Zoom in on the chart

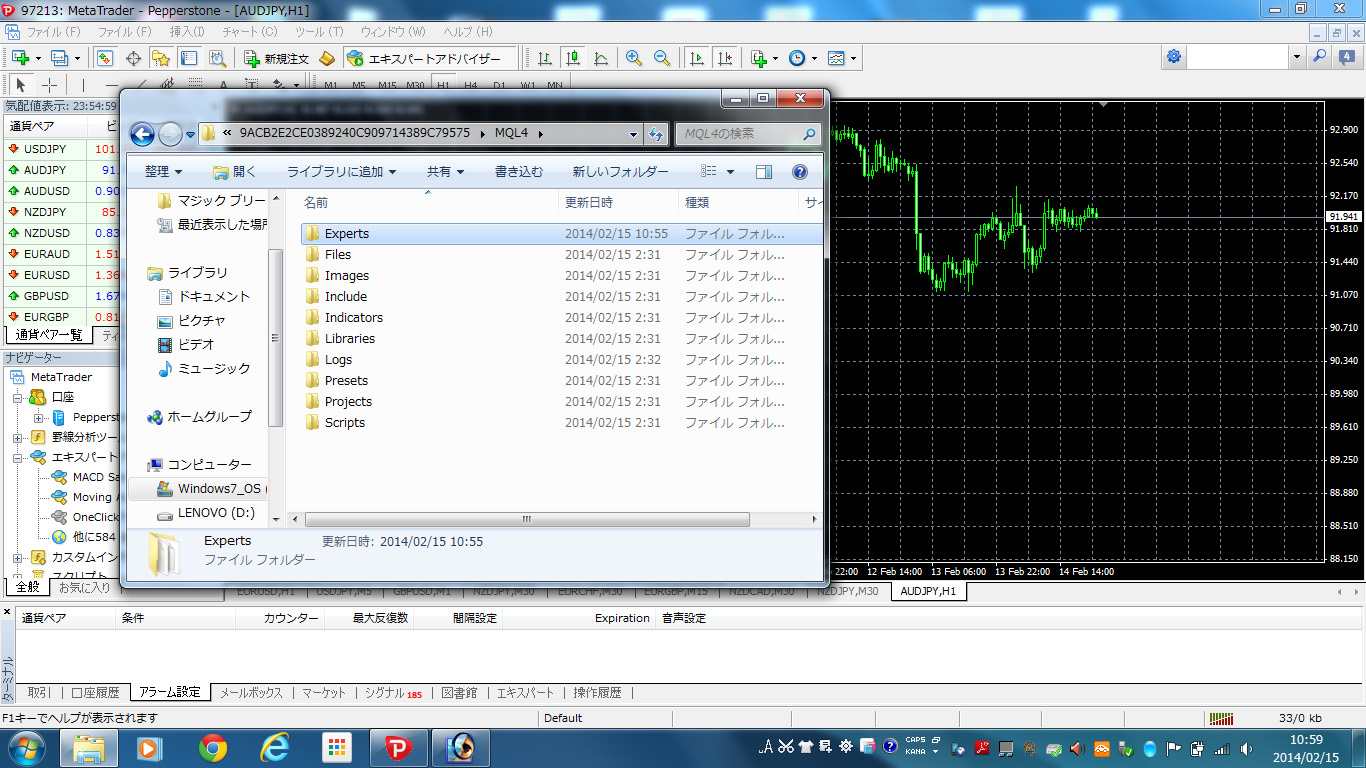[x=634, y=58]
